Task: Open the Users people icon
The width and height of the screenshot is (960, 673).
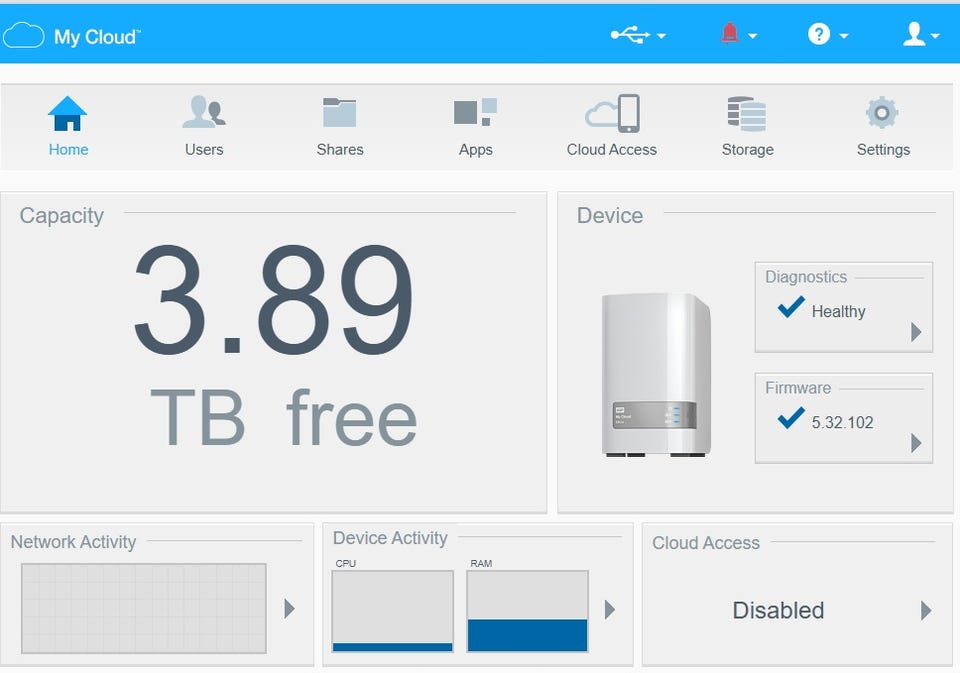Action: pyautogui.click(x=204, y=112)
